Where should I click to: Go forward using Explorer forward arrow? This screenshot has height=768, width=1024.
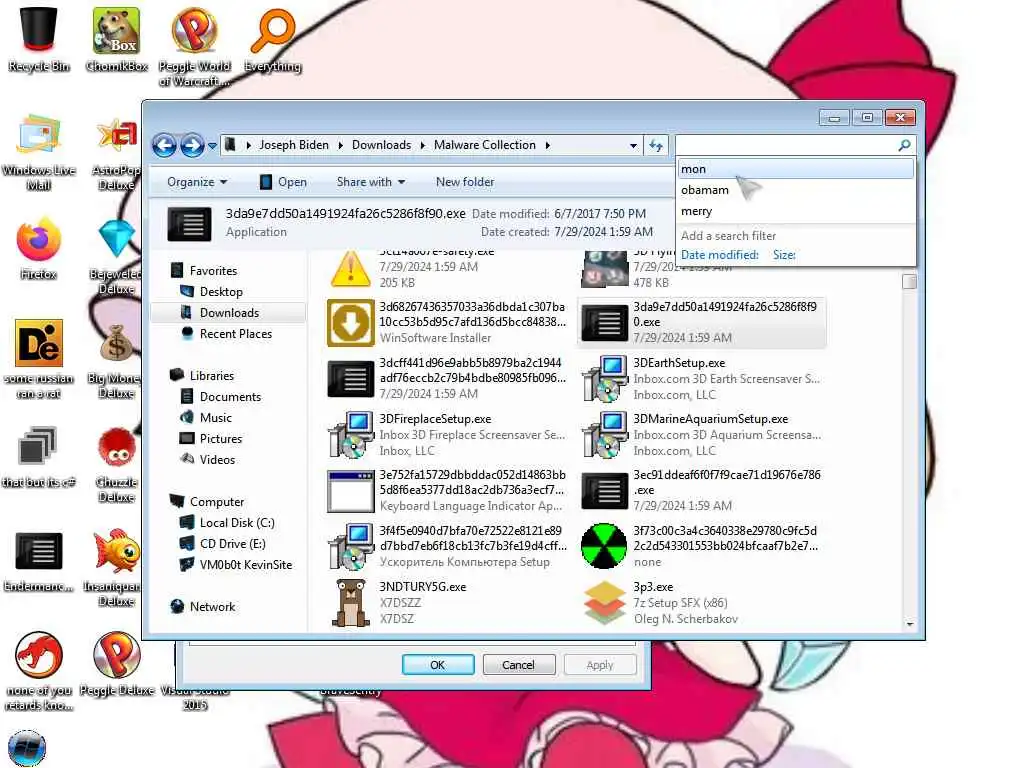tap(191, 145)
